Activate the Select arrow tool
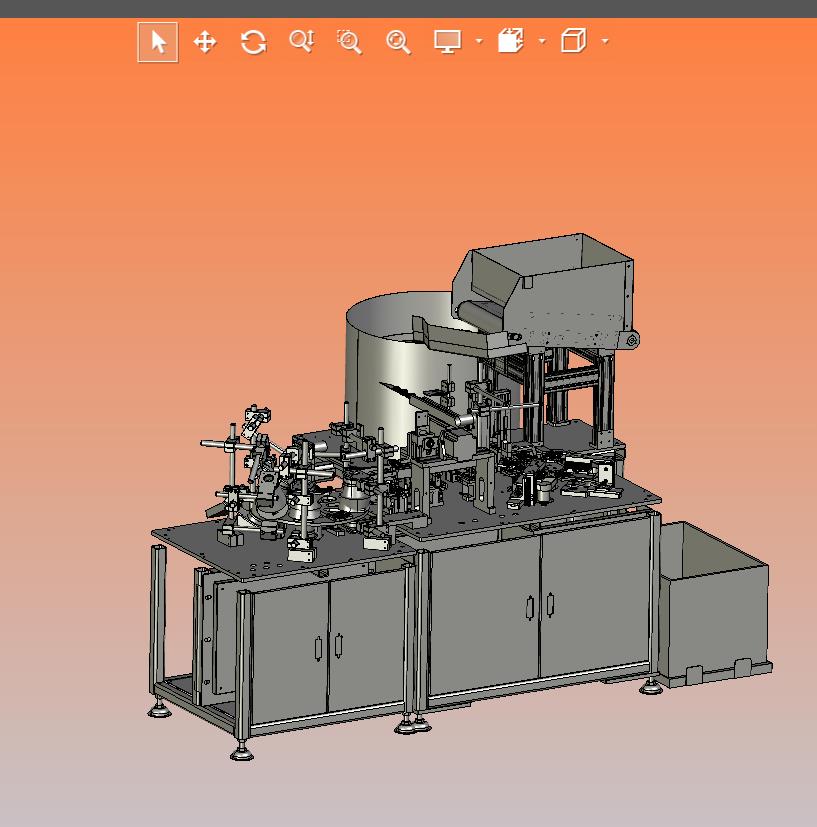The height and width of the screenshot is (827, 817). point(158,42)
